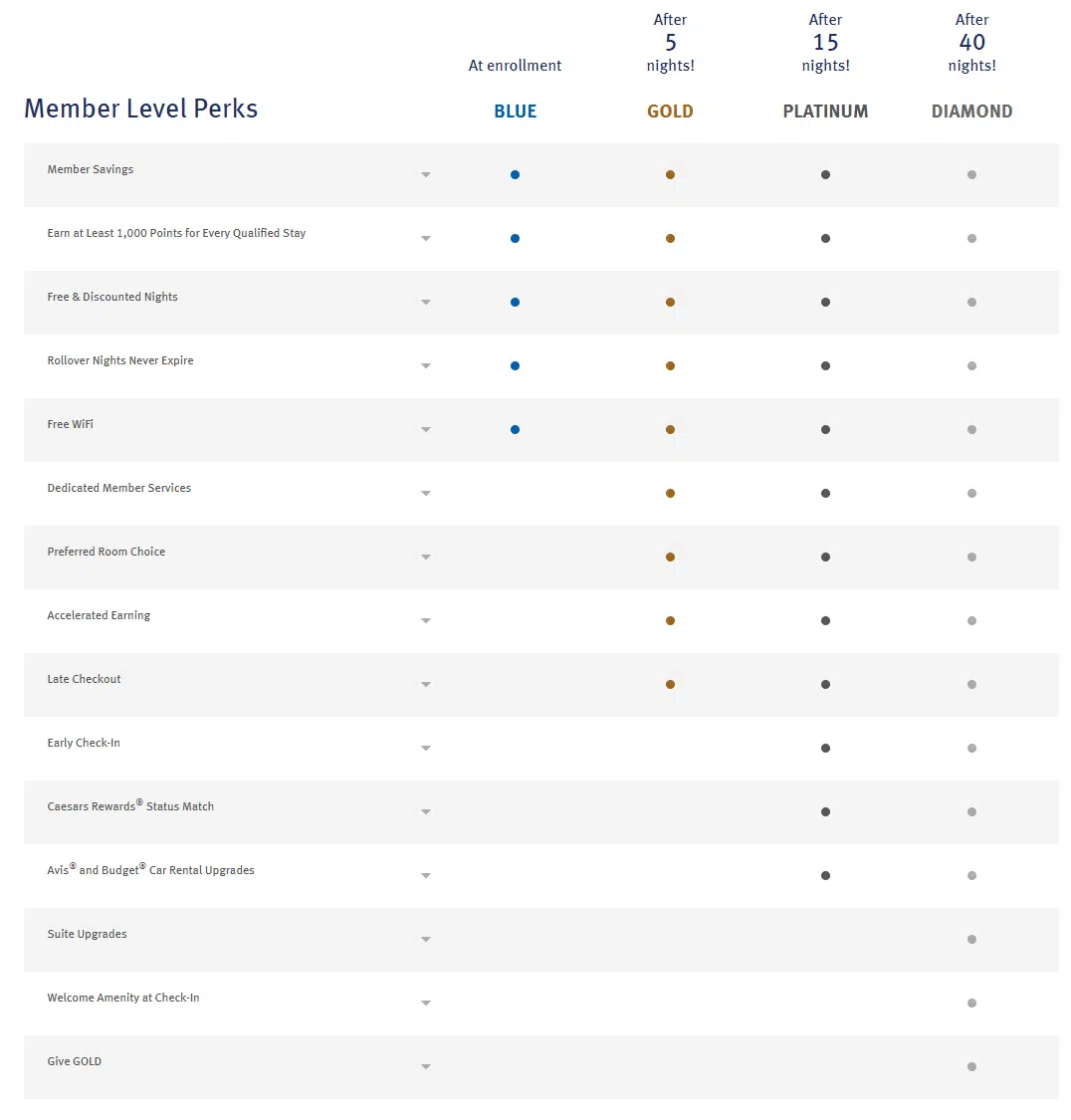Click the GOLD member level heading
The width and height of the screenshot is (1071, 1120).
click(670, 112)
